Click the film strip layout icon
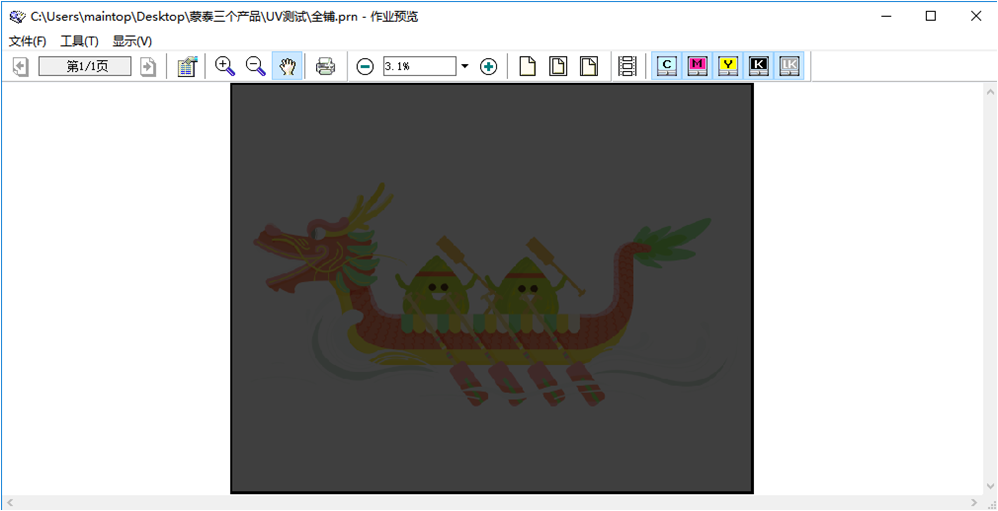The width and height of the screenshot is (998, 511). coord(628,66)
